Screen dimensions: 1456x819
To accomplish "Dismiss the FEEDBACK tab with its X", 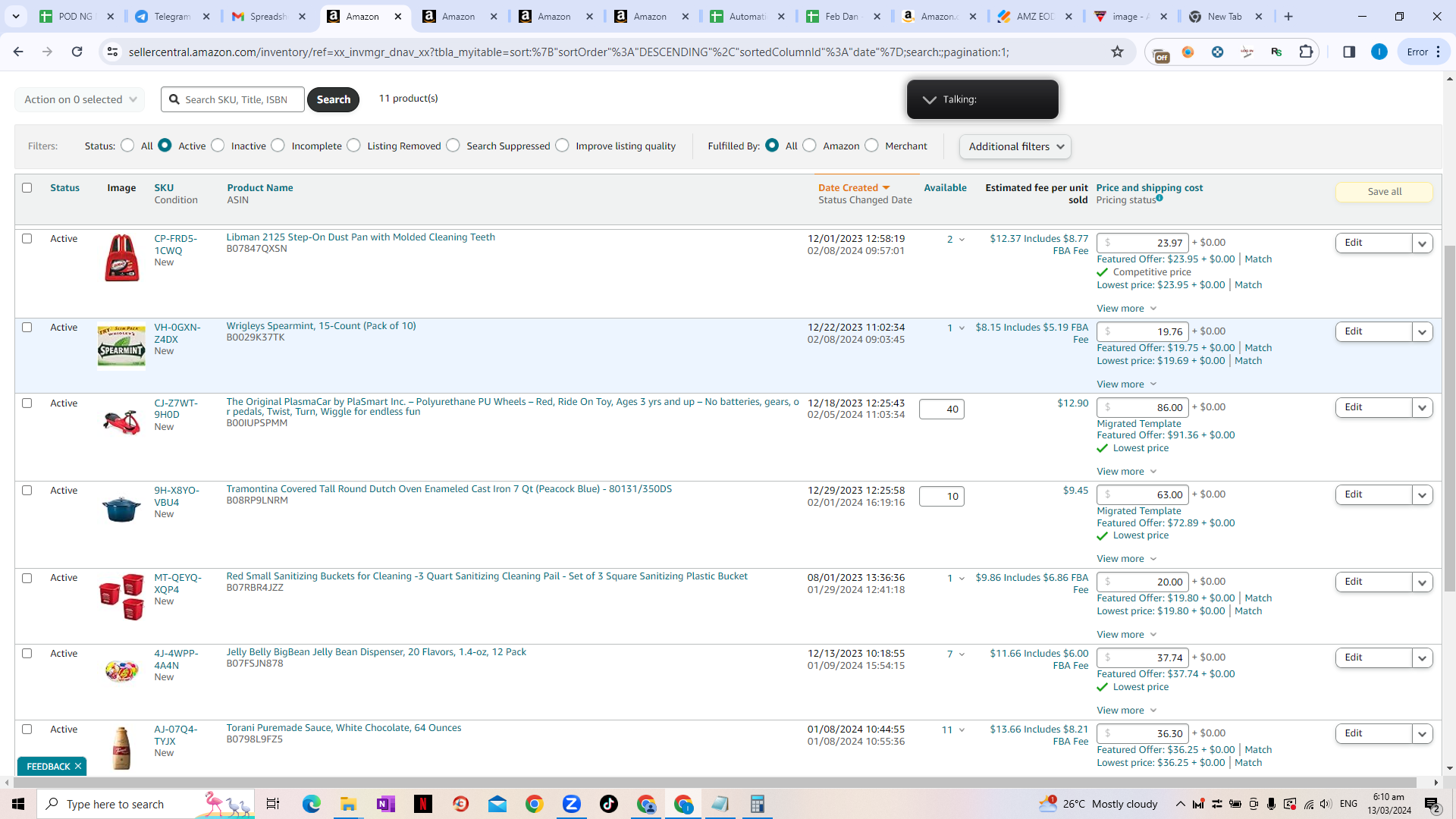I will 78,766.
